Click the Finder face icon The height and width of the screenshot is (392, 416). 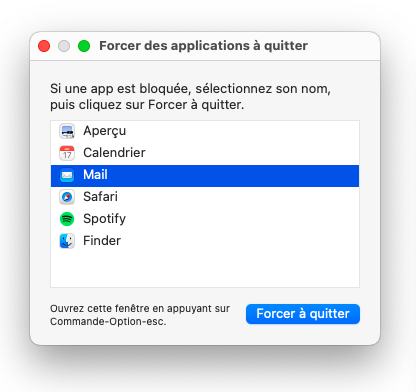[67, 241]
